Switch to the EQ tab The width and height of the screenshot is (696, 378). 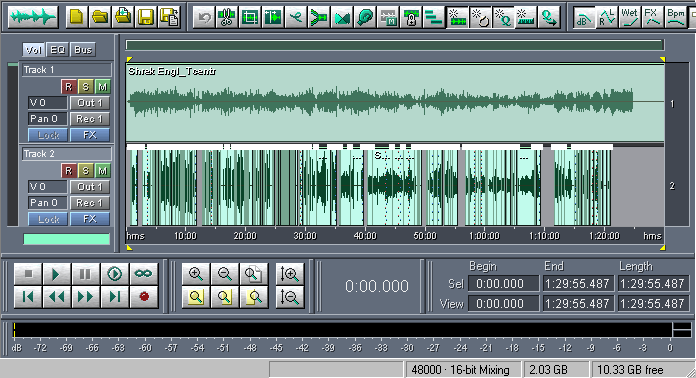58,50
